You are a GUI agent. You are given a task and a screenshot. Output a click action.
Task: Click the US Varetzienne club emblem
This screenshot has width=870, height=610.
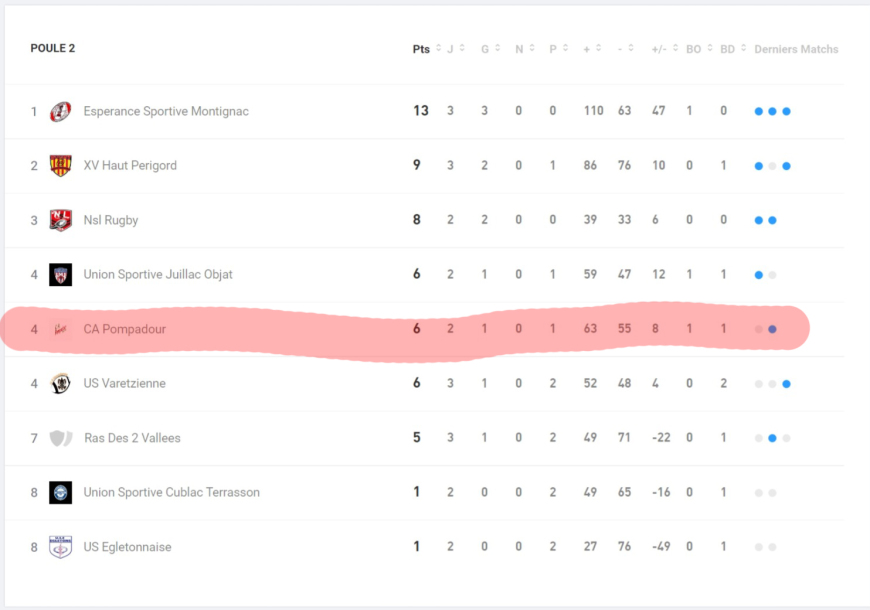click(61, 383)
